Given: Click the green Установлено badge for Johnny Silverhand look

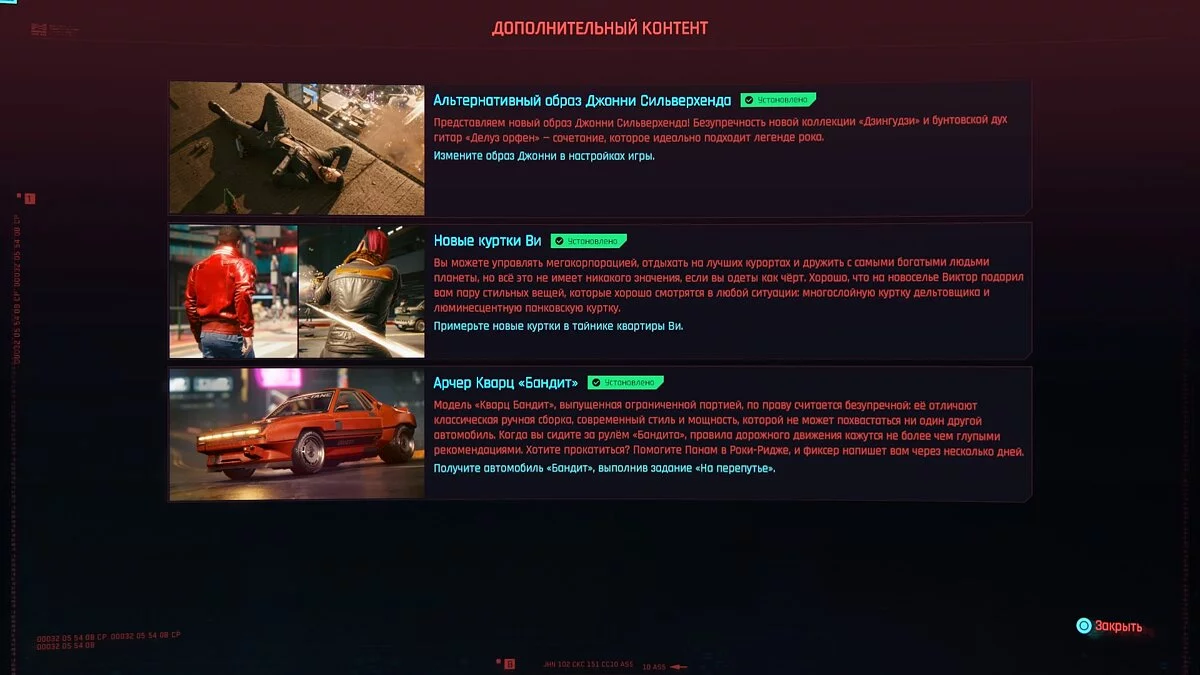Looking at the screenshot, I should tap(778, 100).
